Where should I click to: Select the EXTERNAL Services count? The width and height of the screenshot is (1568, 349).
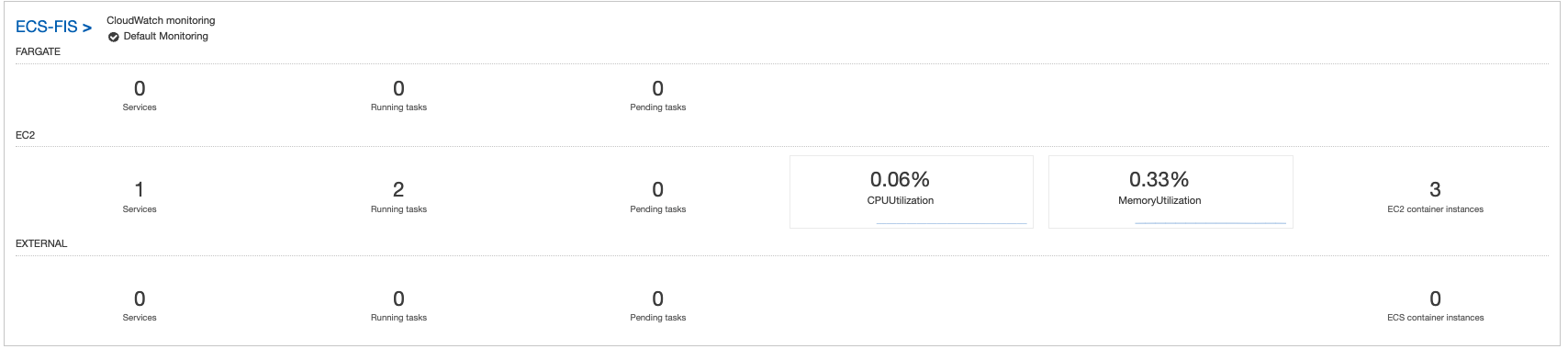tap(140, 299)
